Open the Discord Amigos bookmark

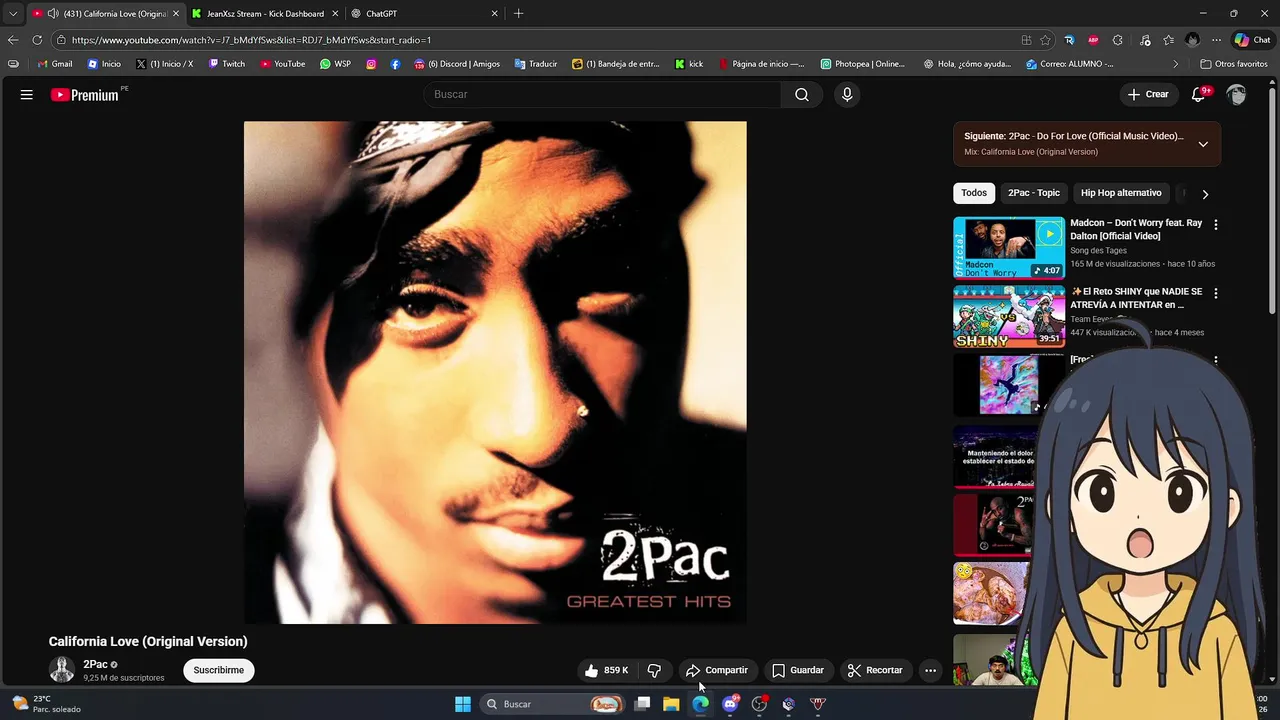(457, 64)
